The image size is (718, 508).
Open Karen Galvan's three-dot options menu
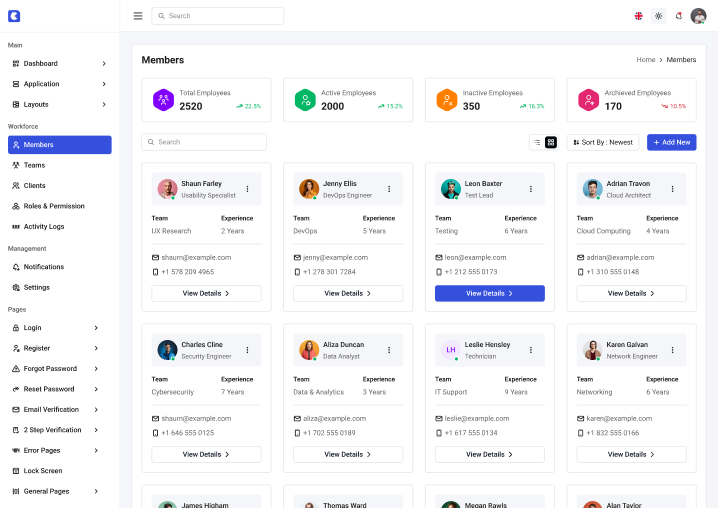[x=673, y=350]
